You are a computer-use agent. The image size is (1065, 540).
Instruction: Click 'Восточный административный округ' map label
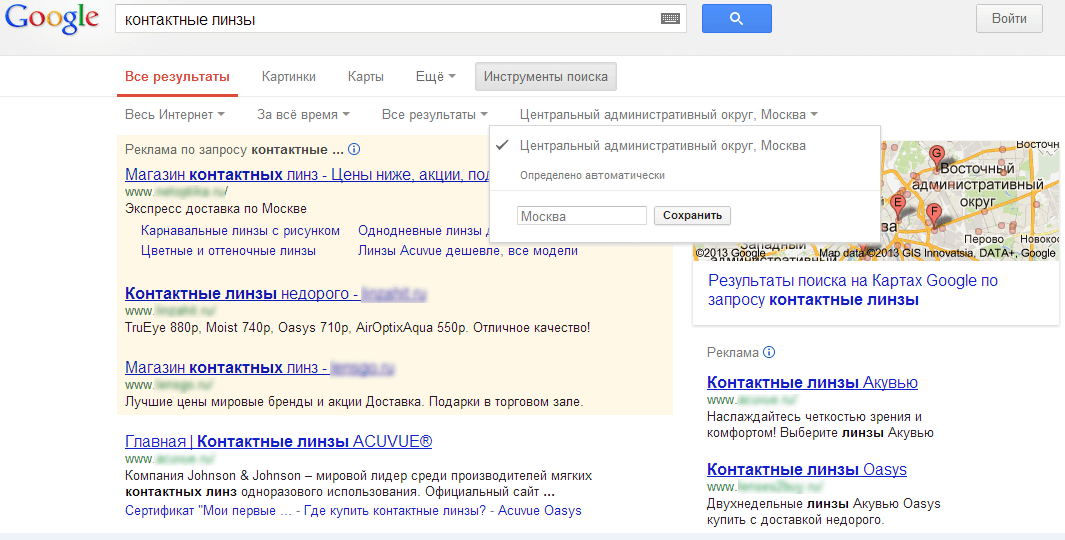click(977, 185)
